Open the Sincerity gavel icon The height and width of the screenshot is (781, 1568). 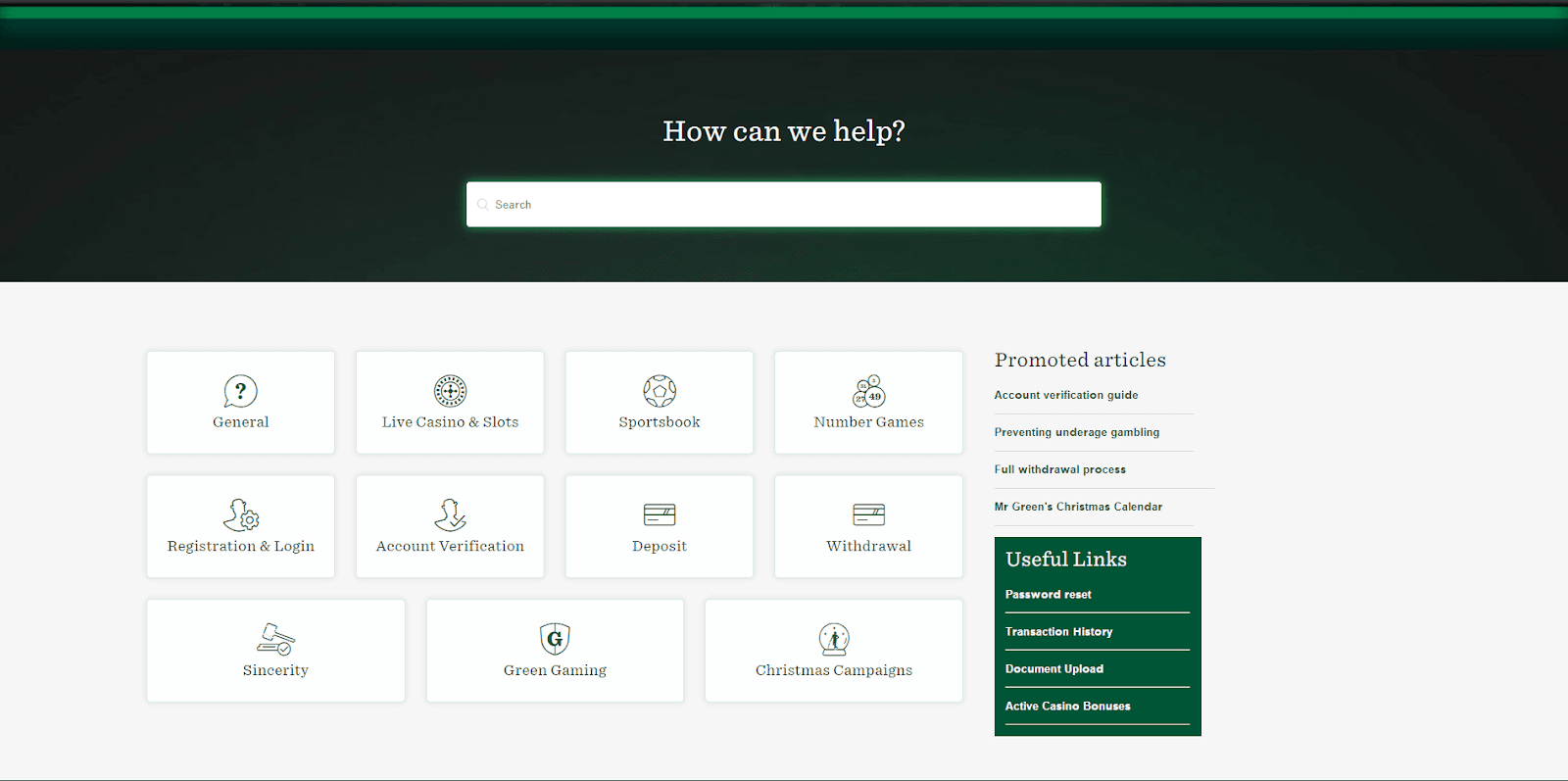click(x=275, y=639)
